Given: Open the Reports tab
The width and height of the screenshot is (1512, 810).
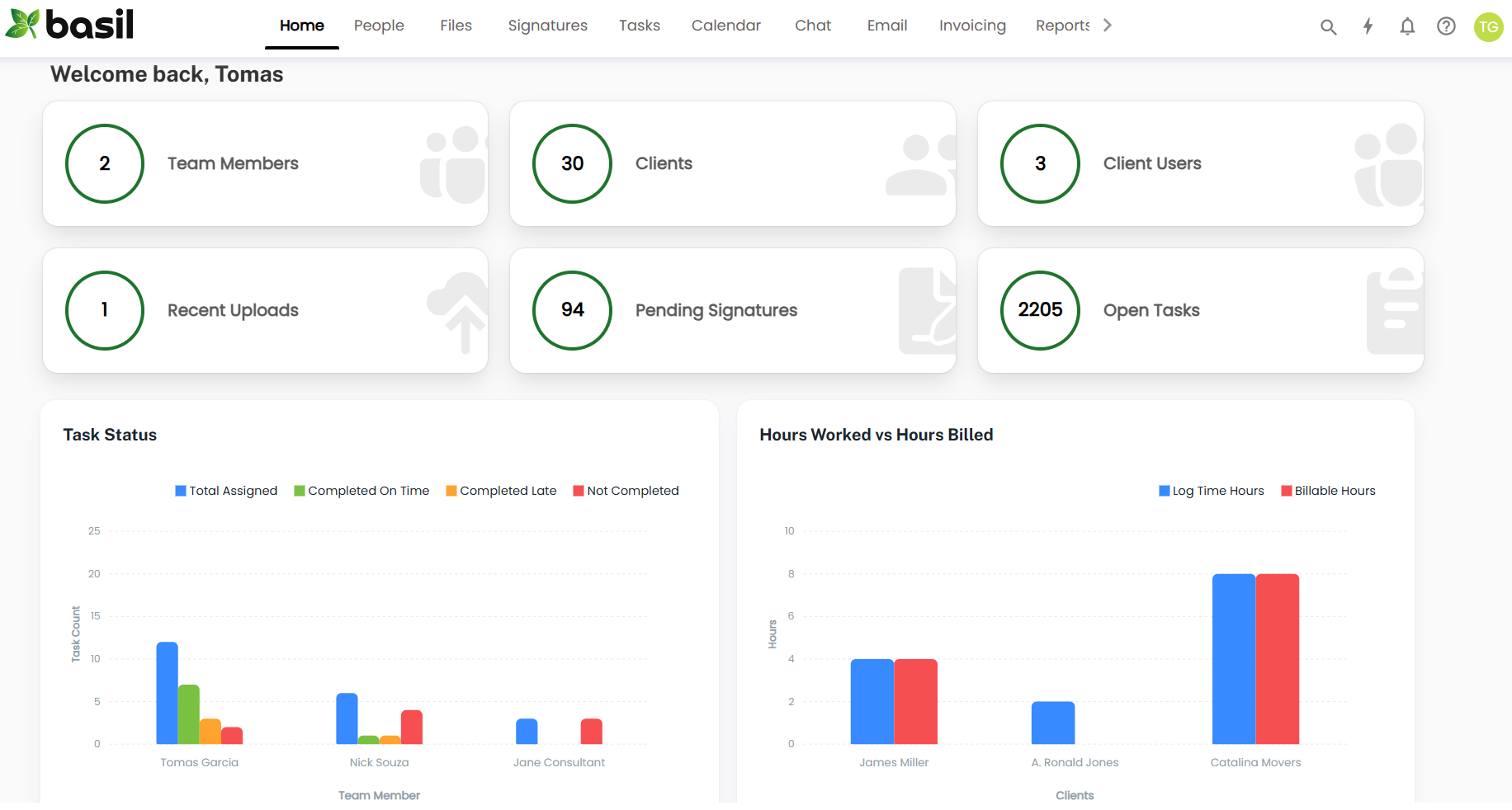Looking at the screenshot, I should point(1063,26).
